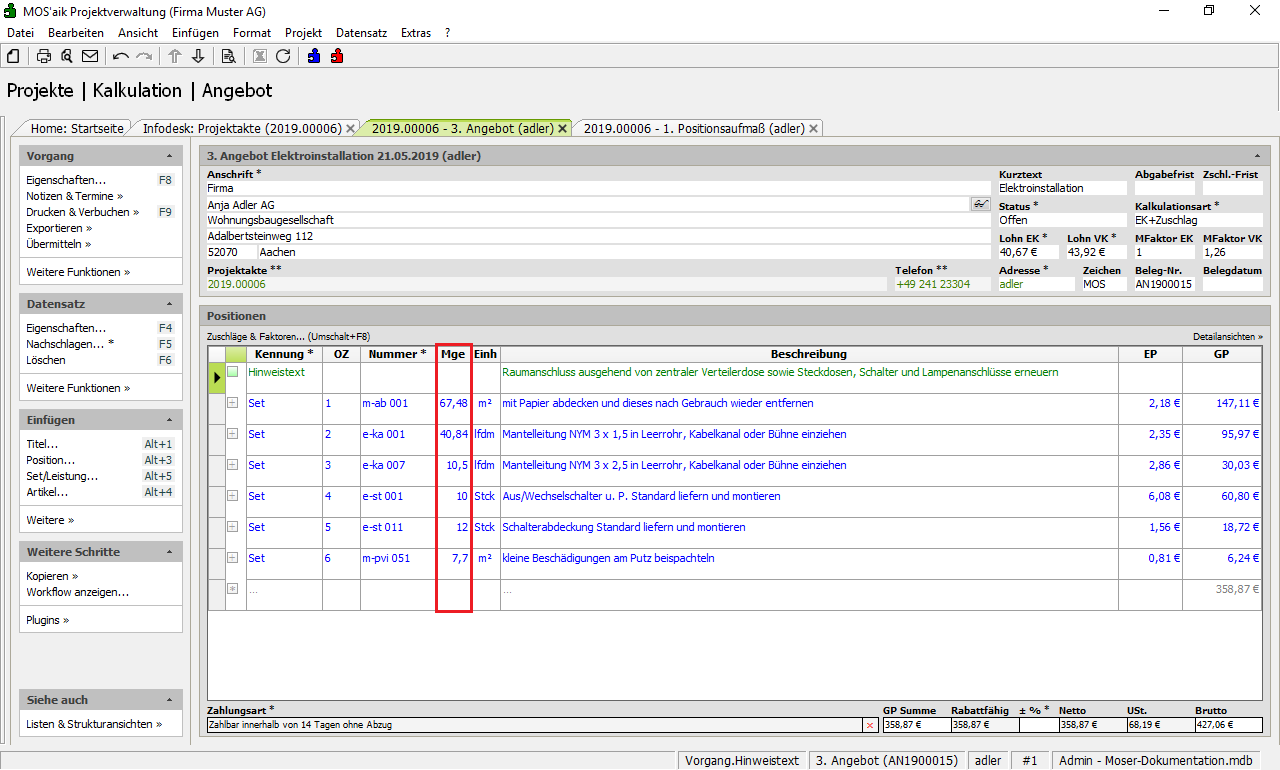Image resolution: width=1280 pixels, height=770 pixels.
Task: Click the red puzzle piece icon
Action: coord(337,56)
